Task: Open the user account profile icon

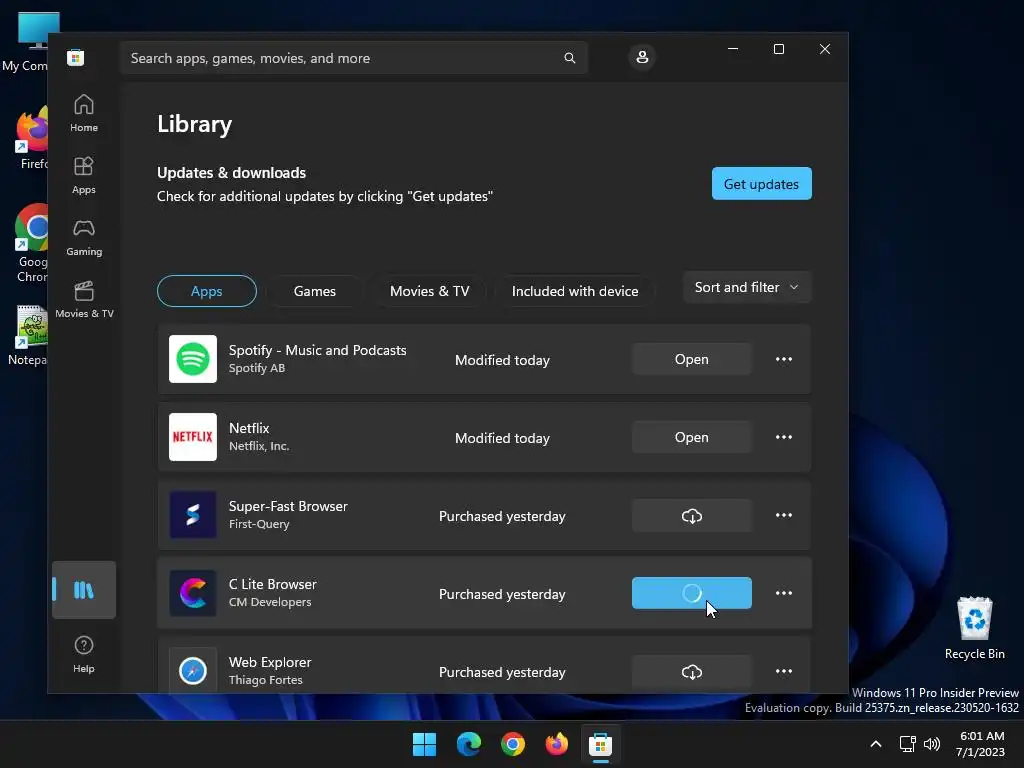Action: (x=642, y=57)
